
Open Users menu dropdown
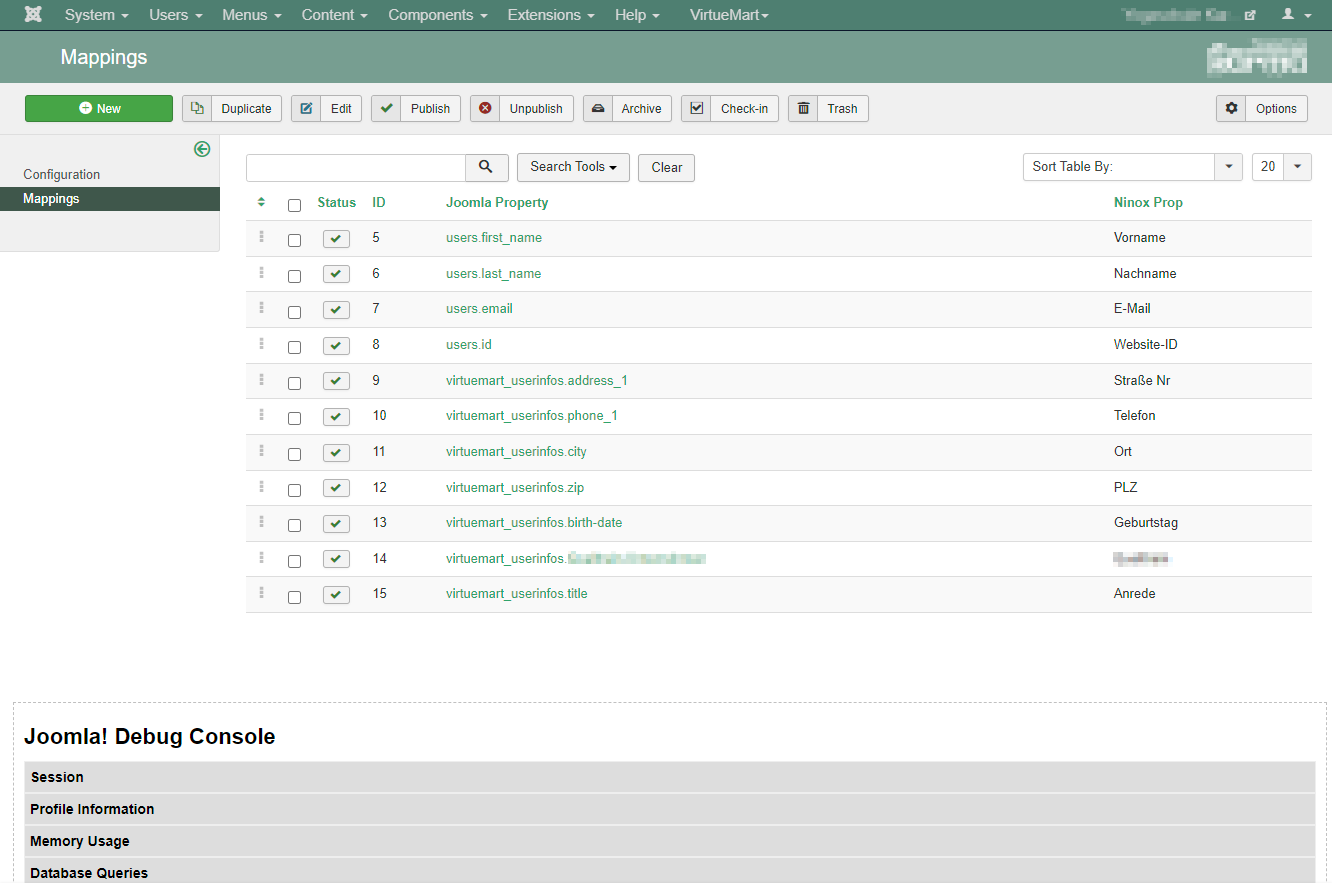click(176, 15)
